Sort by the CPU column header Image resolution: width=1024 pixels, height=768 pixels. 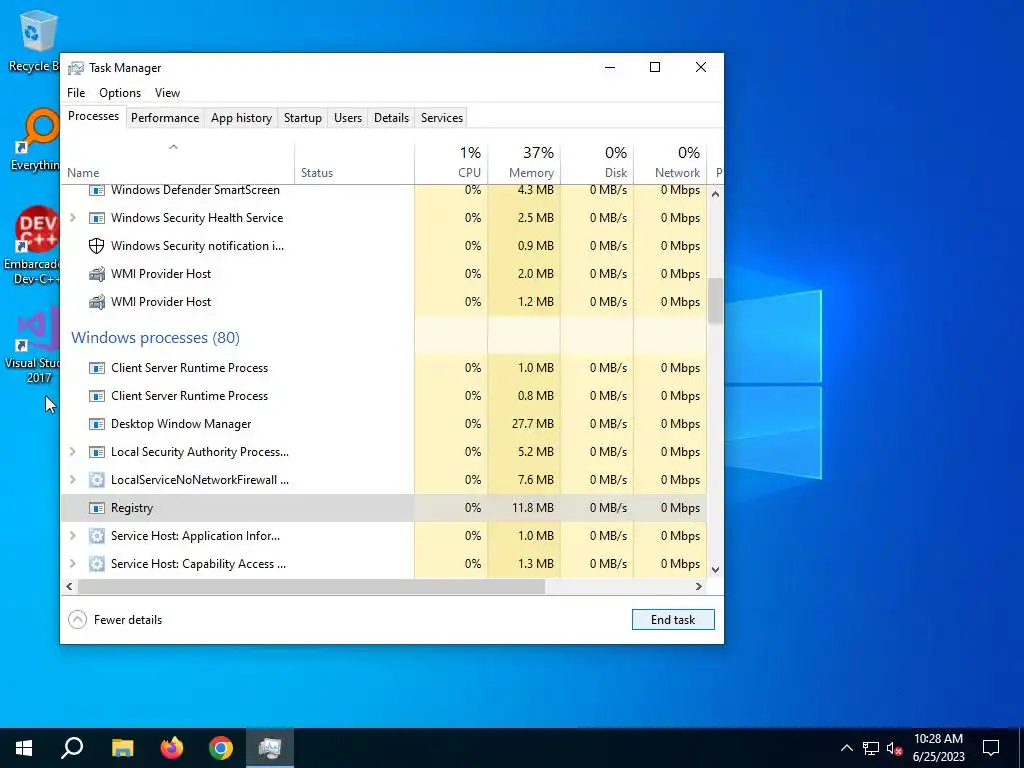click(x=451, y=163)
